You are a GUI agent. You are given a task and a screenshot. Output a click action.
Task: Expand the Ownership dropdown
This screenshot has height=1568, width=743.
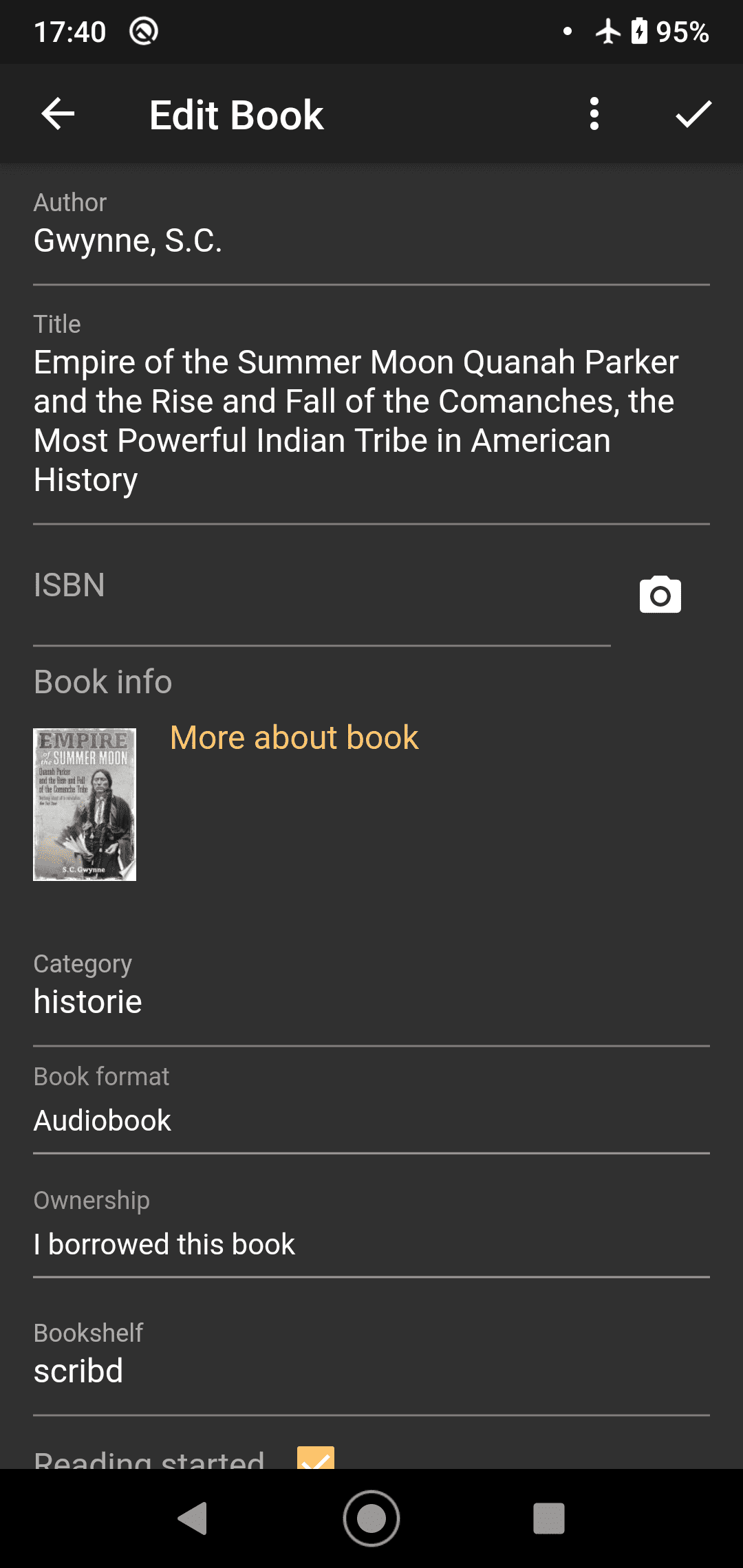pos(371,1244)
